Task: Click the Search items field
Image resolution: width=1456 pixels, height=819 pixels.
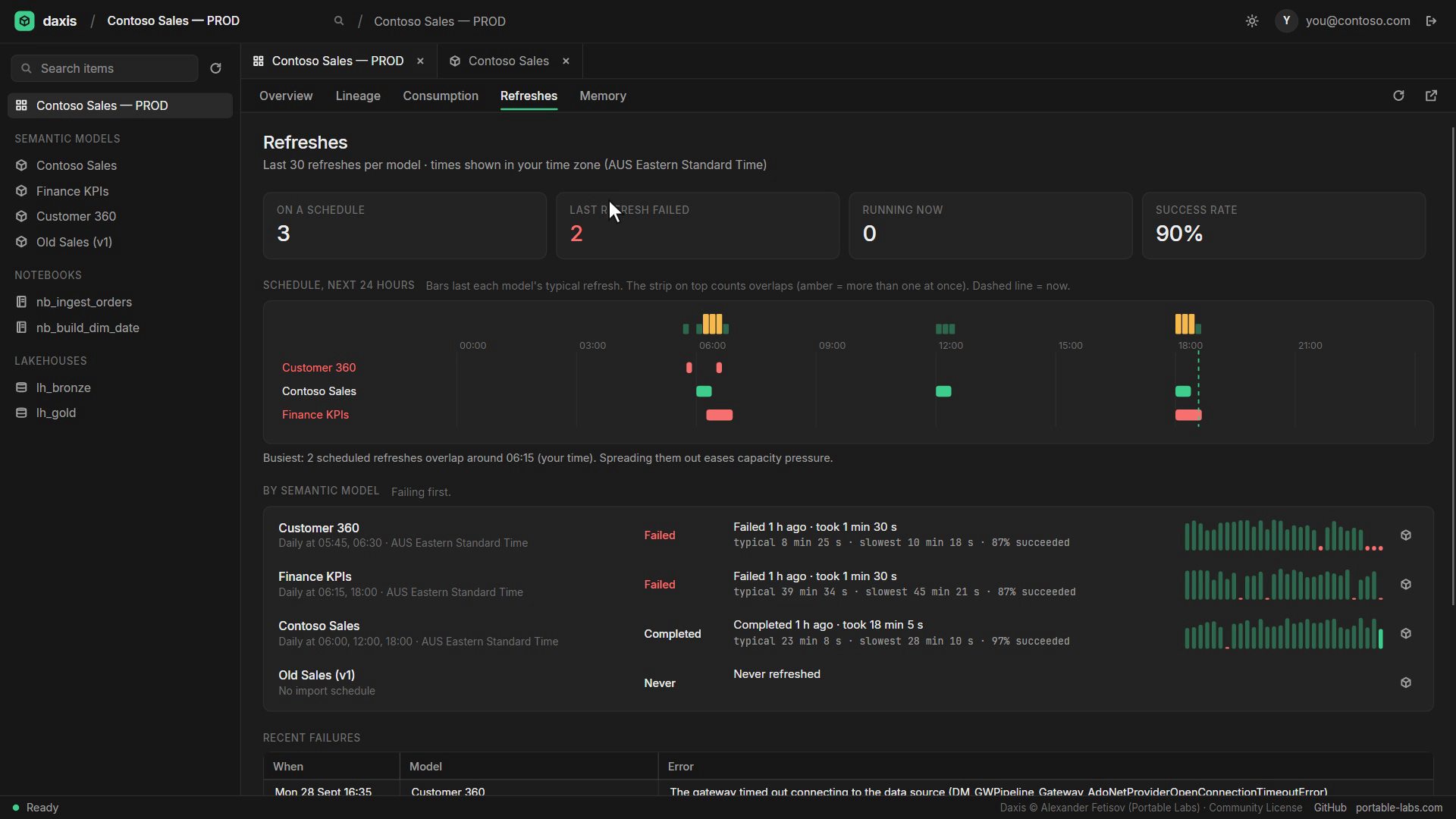Action: [105, 68]
